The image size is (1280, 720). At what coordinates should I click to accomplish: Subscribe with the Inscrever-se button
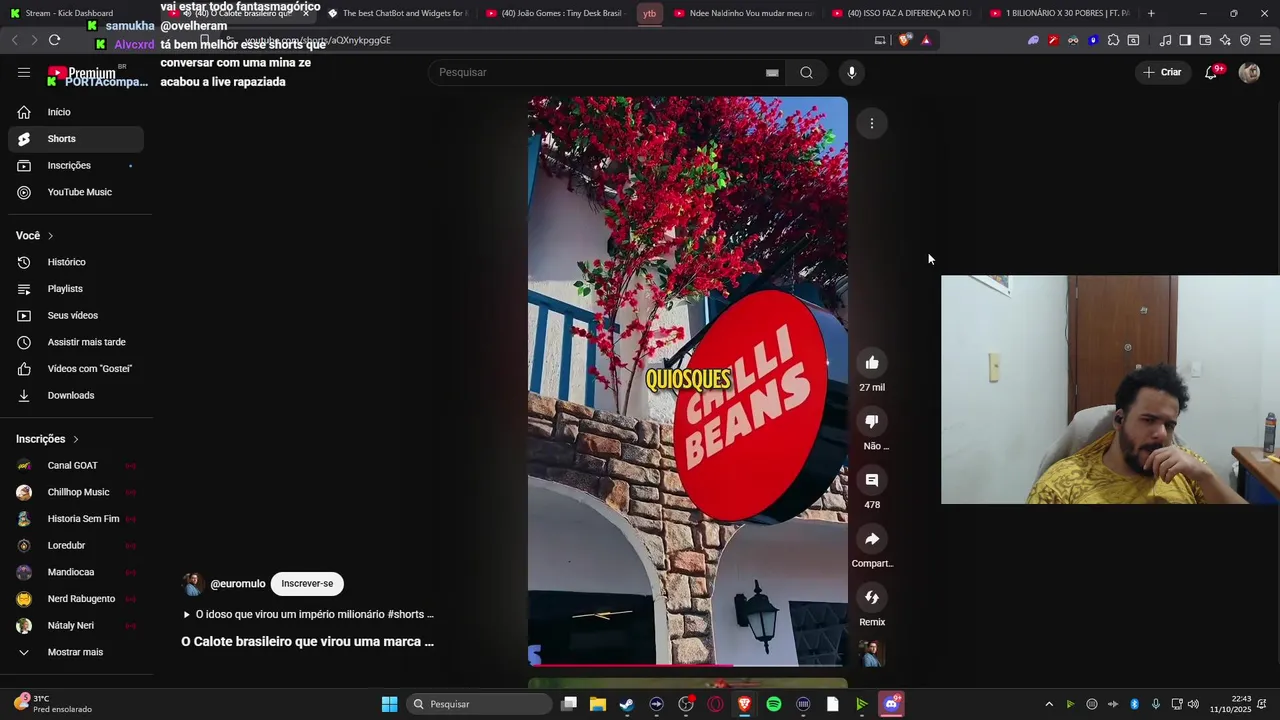tap(307, 584)
